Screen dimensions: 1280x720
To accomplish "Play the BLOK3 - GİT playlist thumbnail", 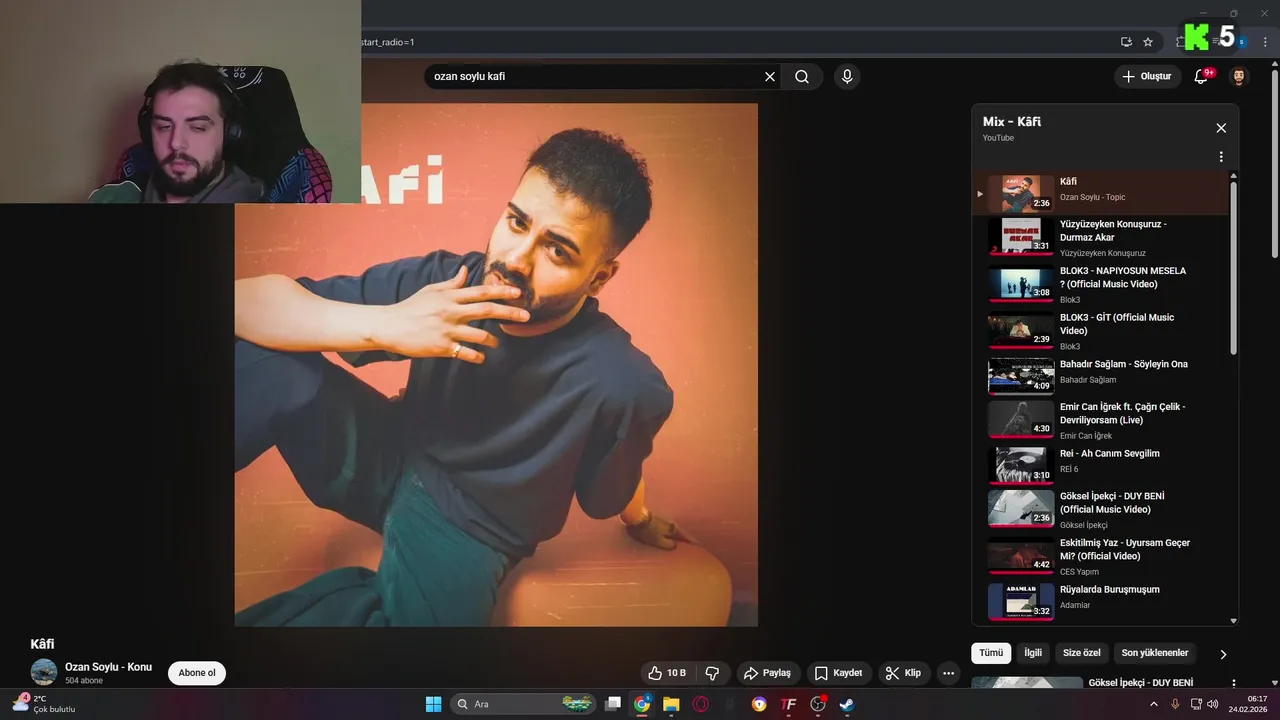I will point(1021,331).
